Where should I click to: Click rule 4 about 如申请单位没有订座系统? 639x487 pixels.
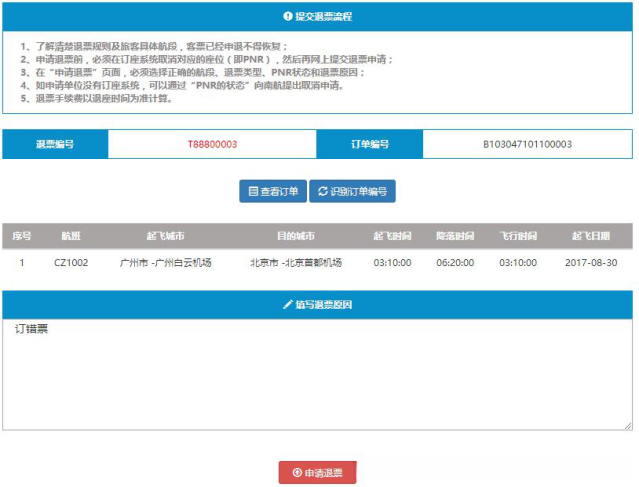(x=183, y=86)
